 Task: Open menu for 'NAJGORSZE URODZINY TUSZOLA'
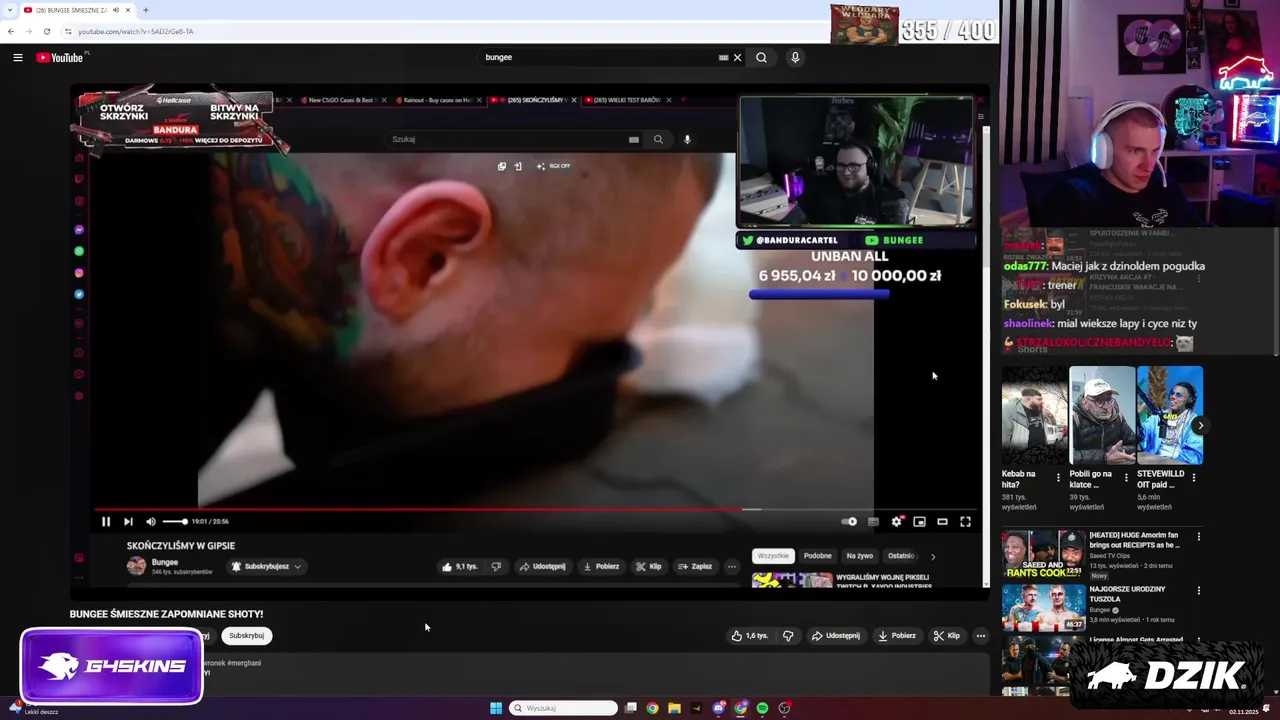tap(1199, 591)
